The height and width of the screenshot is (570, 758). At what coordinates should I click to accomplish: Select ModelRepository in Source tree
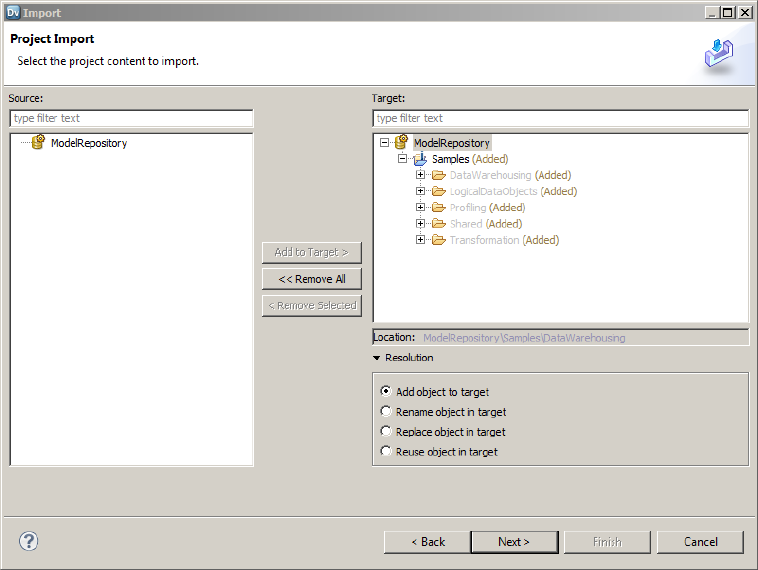89,143
